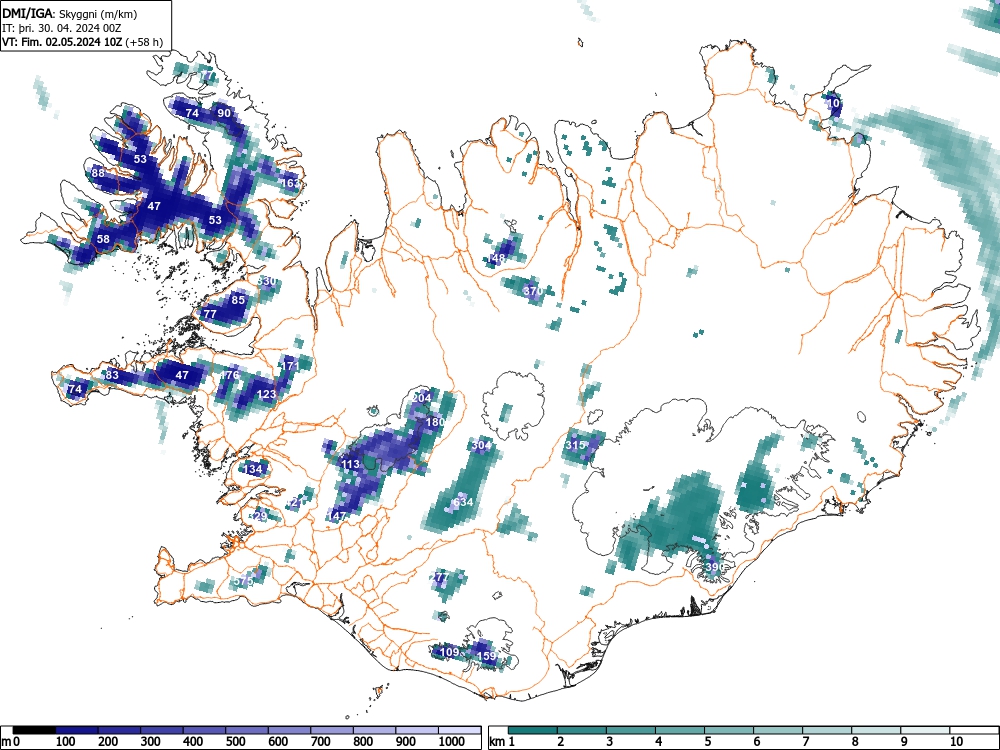Screen dimensions: 1000x750
Task: Click the "90" visibility value in the Westfjords
Action: 224,113
